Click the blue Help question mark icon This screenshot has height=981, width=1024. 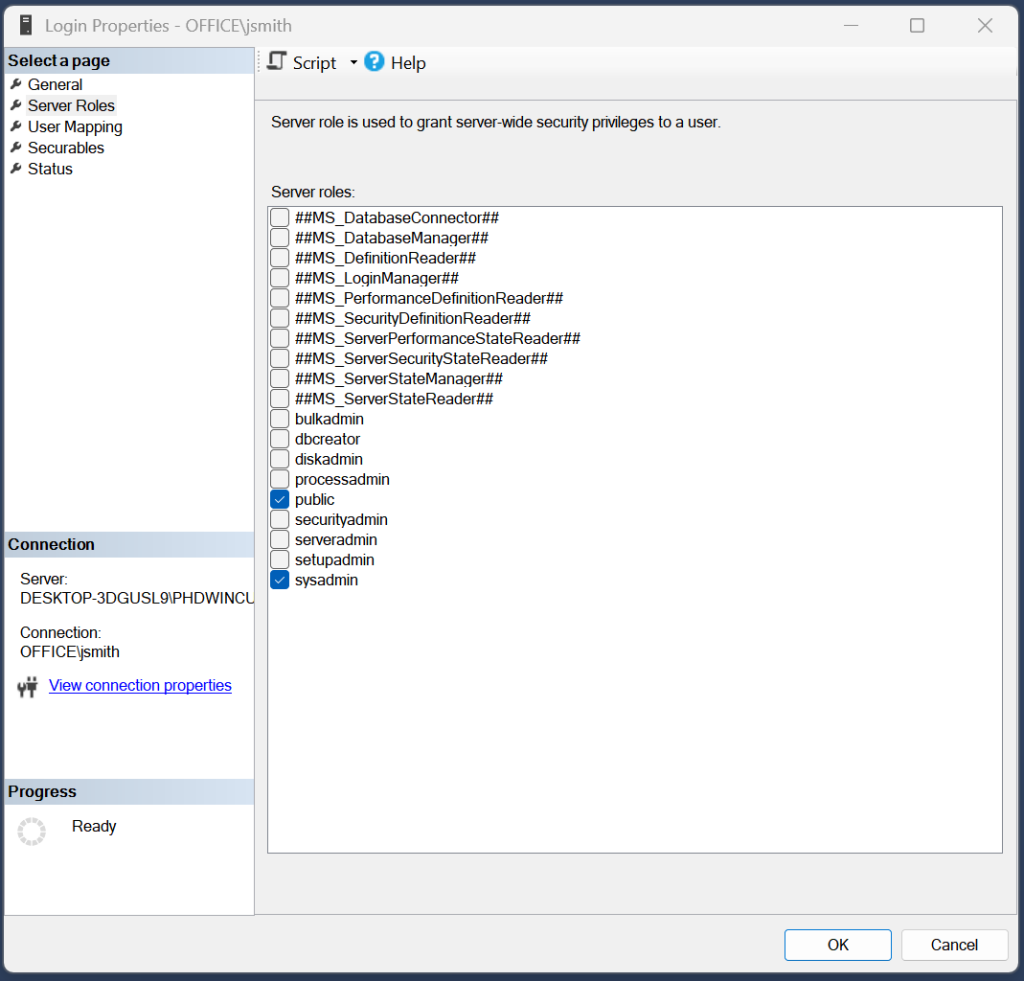point(374,62)
